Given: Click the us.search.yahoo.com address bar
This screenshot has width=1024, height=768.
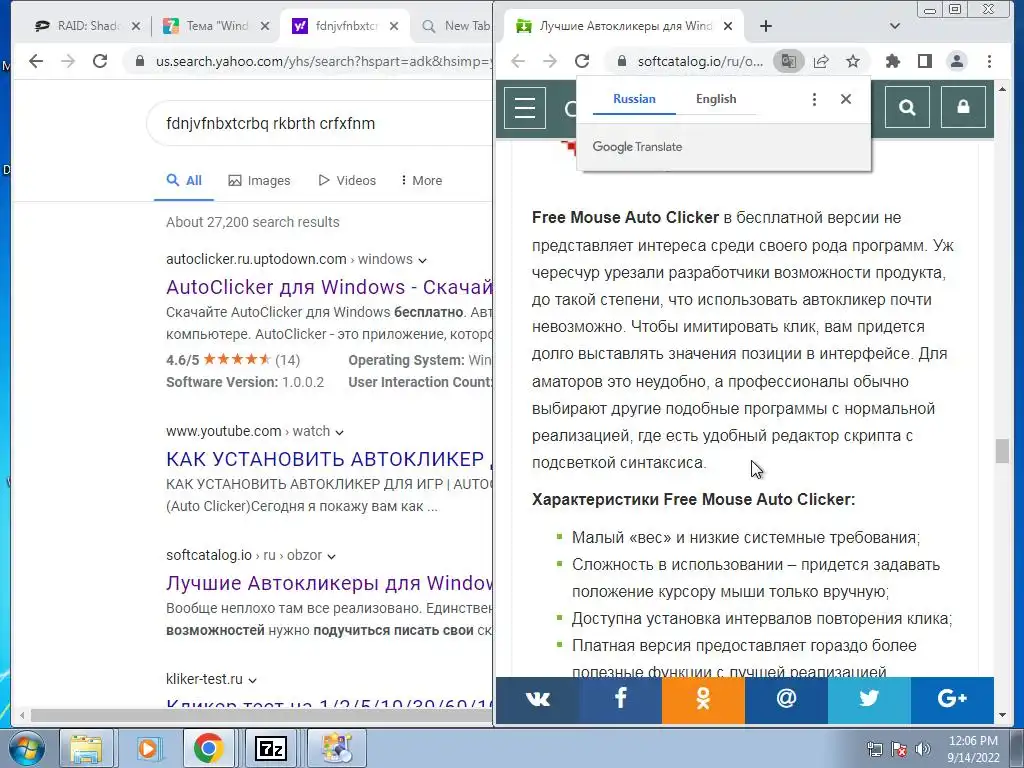Looking at the screenshot, I should click(x=310, y=61).
